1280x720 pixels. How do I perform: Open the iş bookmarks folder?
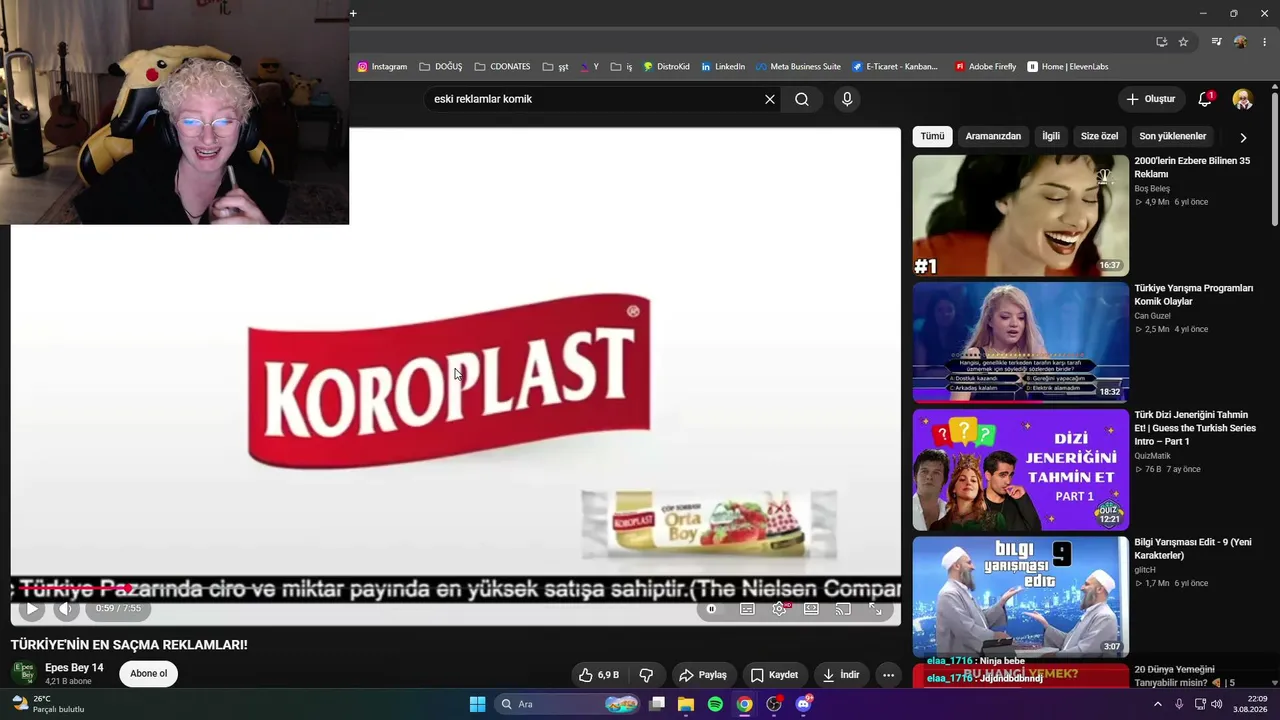[x=621, y=67]
